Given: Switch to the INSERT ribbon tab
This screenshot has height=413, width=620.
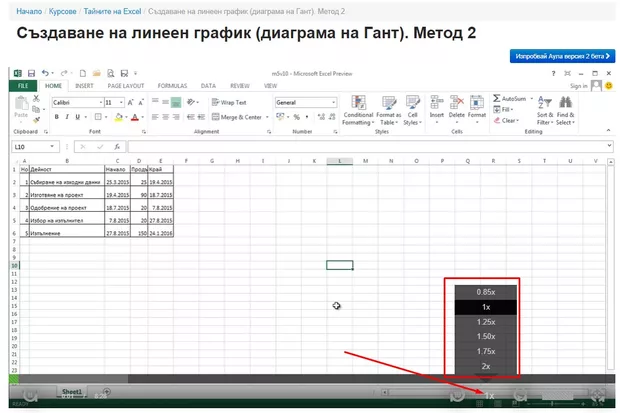Looking at the screenshot, I should pos(84,86).
